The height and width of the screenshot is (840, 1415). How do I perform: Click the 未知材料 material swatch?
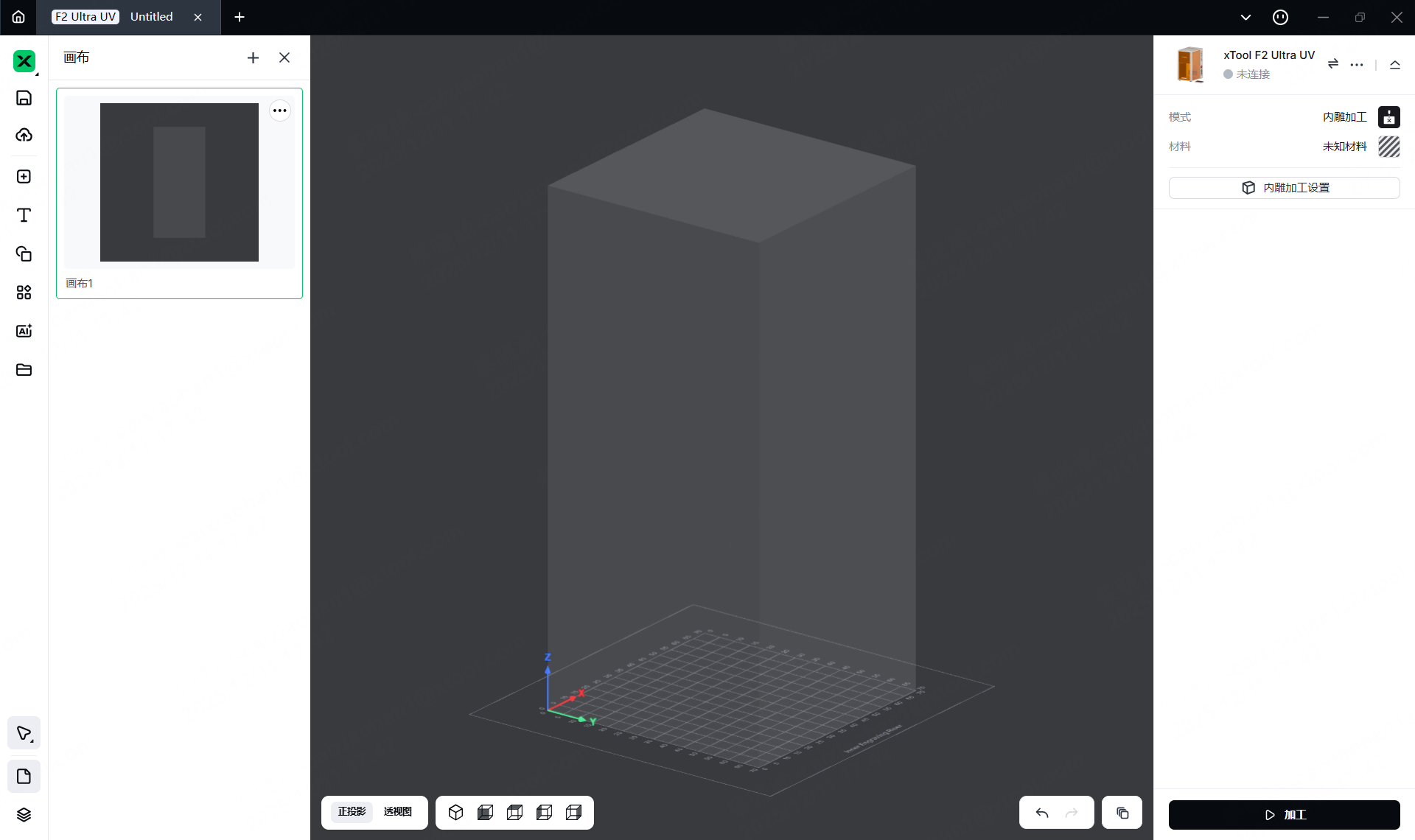[1388, 147]
